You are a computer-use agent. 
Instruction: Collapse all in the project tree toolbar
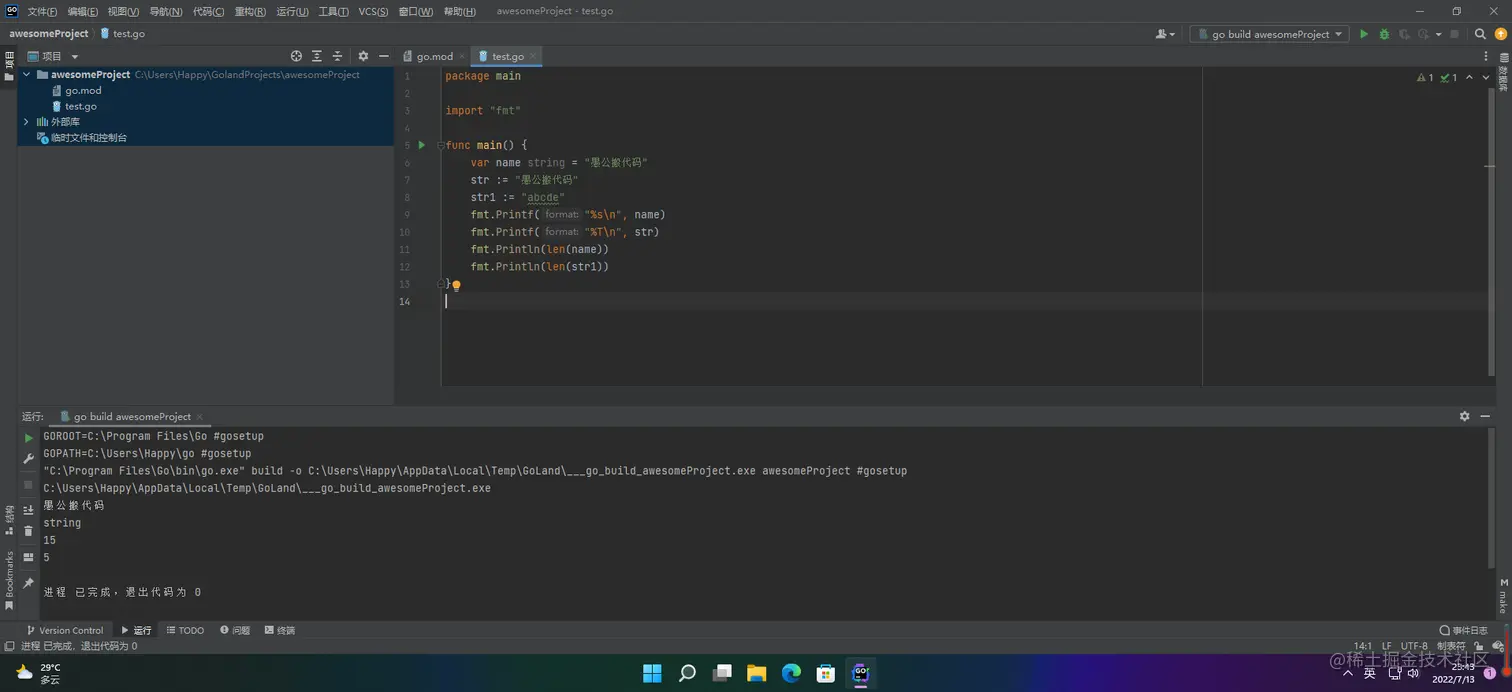(337, 56)
